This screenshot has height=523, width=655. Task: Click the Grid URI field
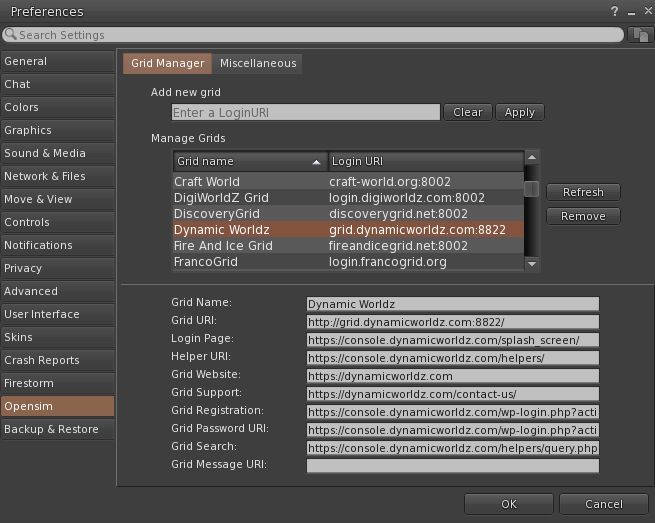pyautogui.click(x=453, y=322)
